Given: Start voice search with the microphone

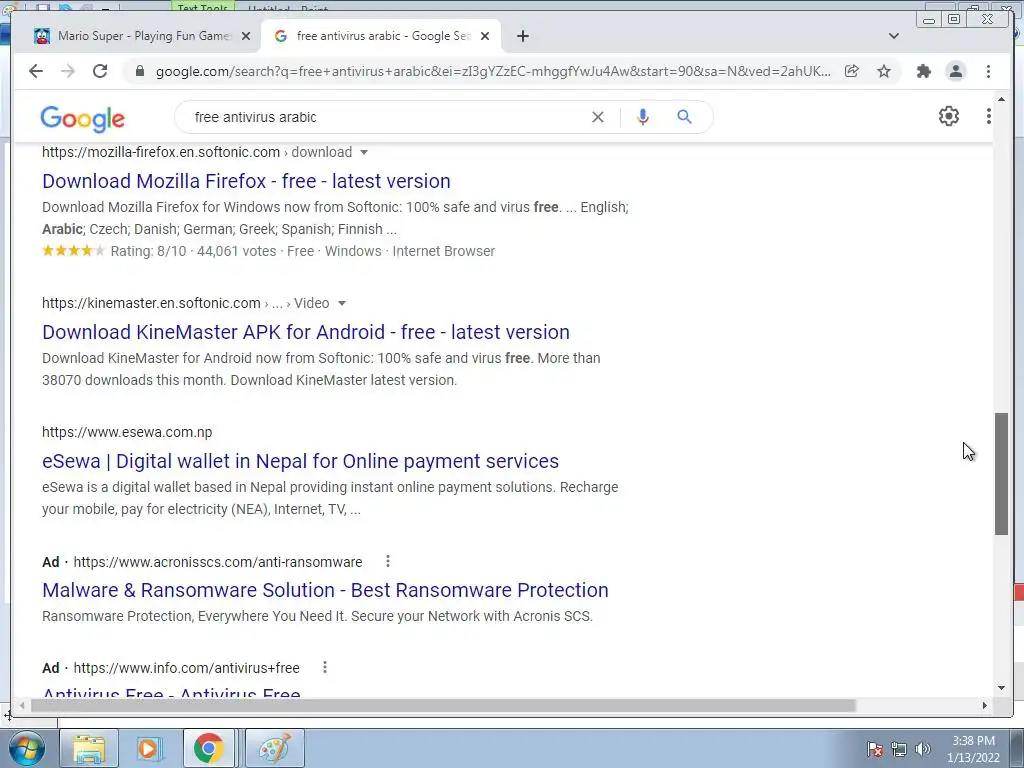Looking at the screenshot, I should click(643, 117).
